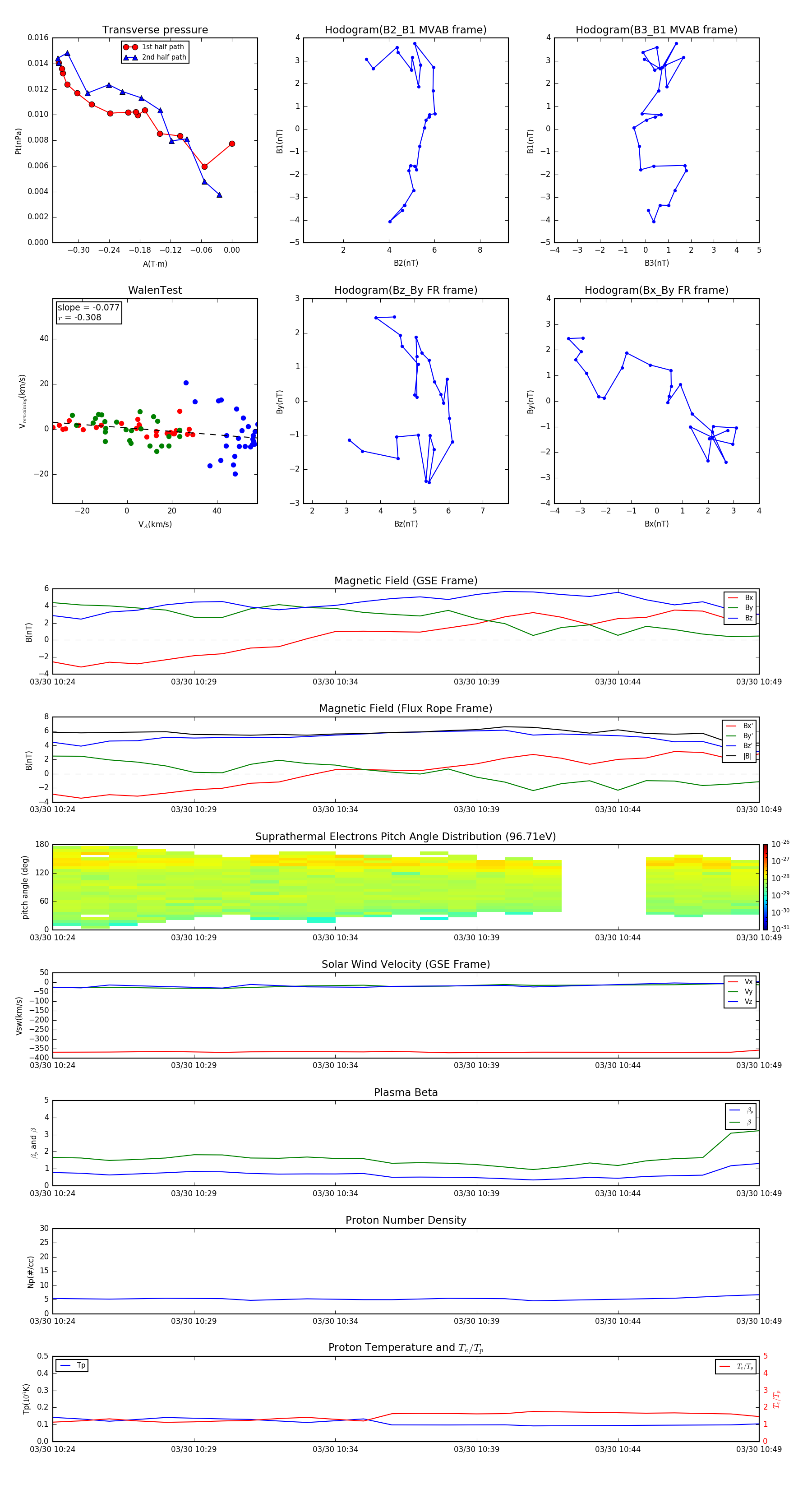
Task: Click the 'Bx' entry in GSE magnetic legend
Action: point(740,598)
